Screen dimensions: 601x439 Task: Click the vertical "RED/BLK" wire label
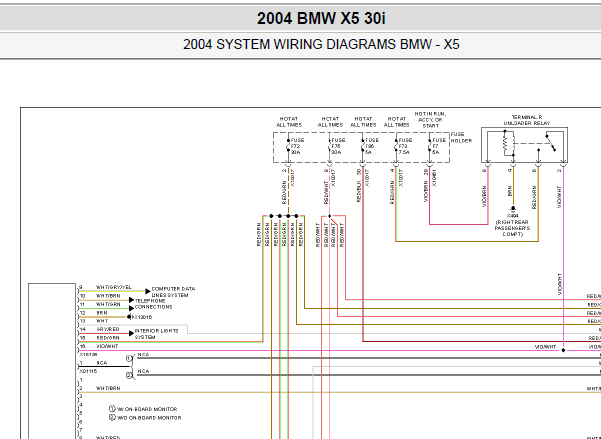(359, 191)
